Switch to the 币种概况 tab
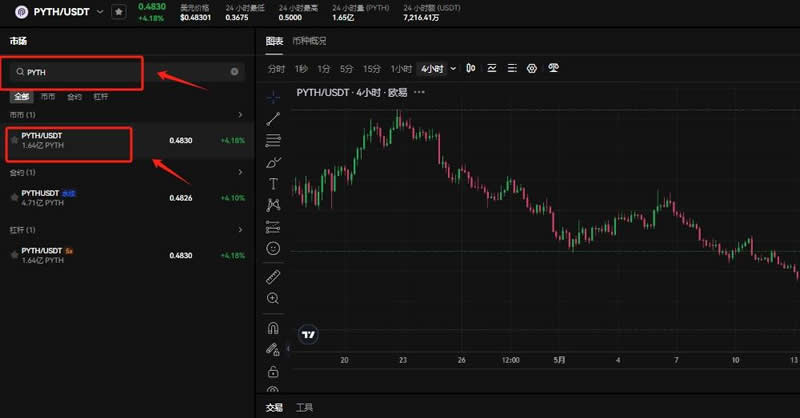Viewport: 800px width, 418px height. (310, 41)
